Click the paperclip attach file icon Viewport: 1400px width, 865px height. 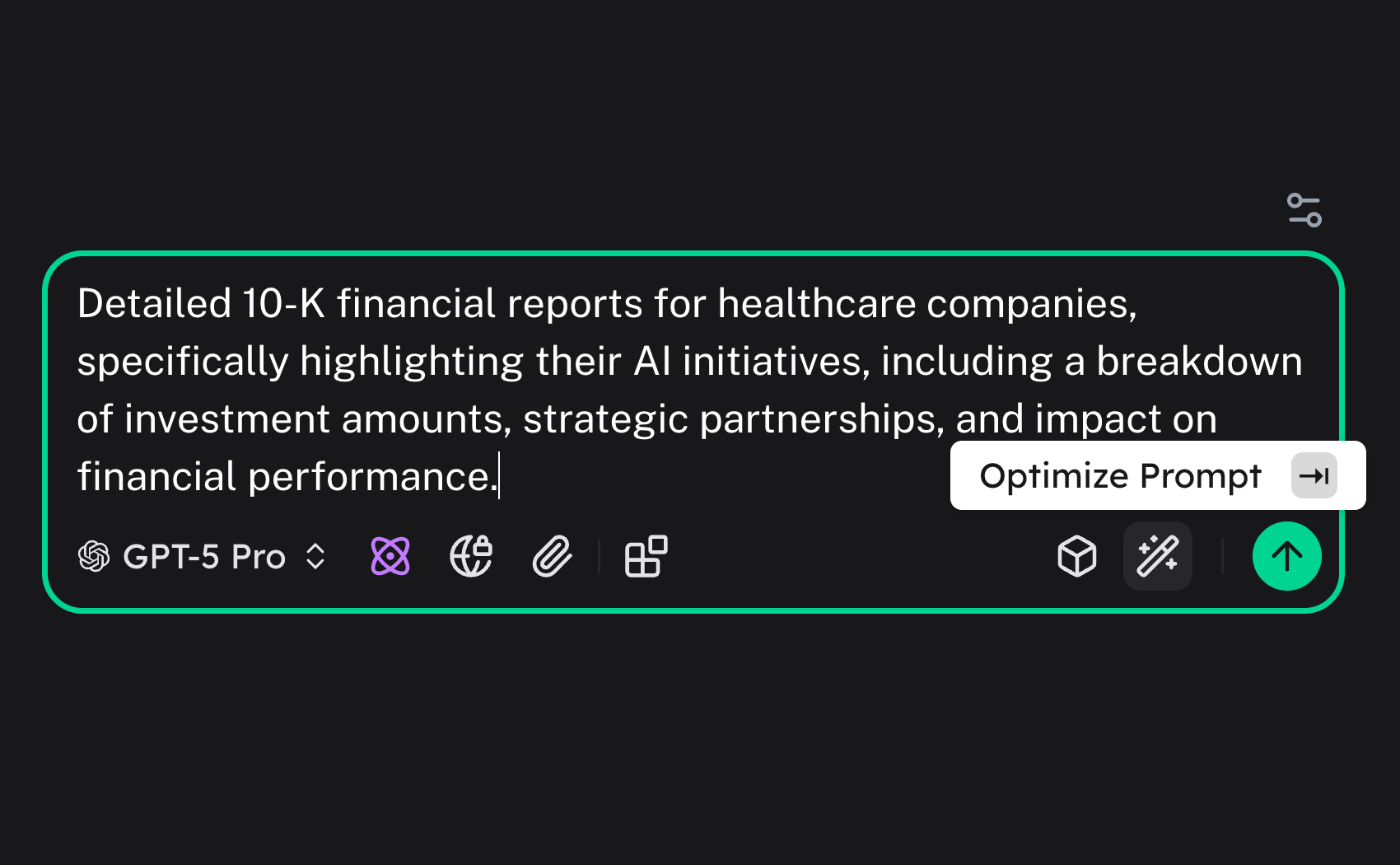[552, 556]
